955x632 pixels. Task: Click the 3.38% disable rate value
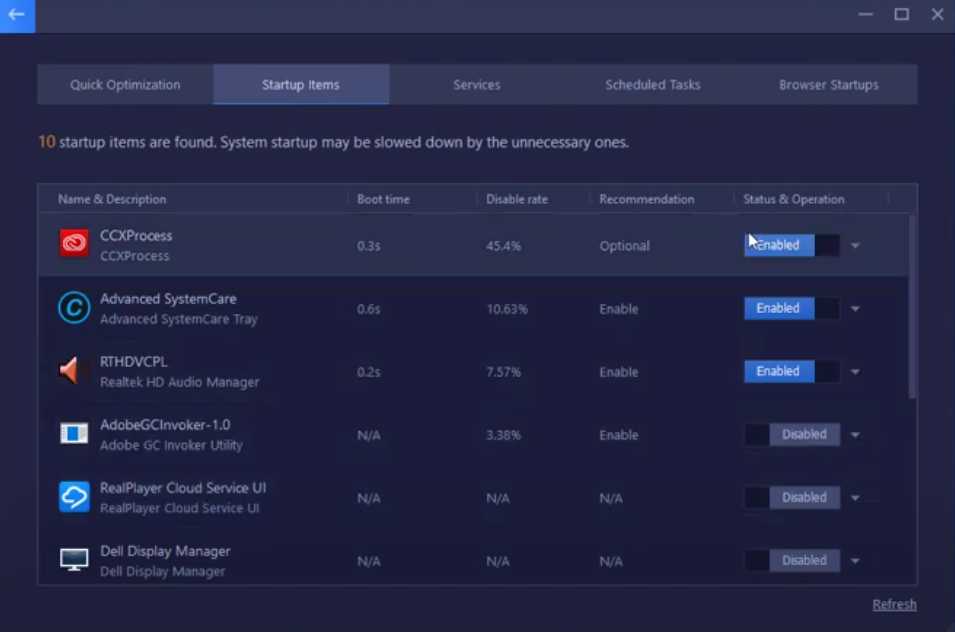click(503, 435)
